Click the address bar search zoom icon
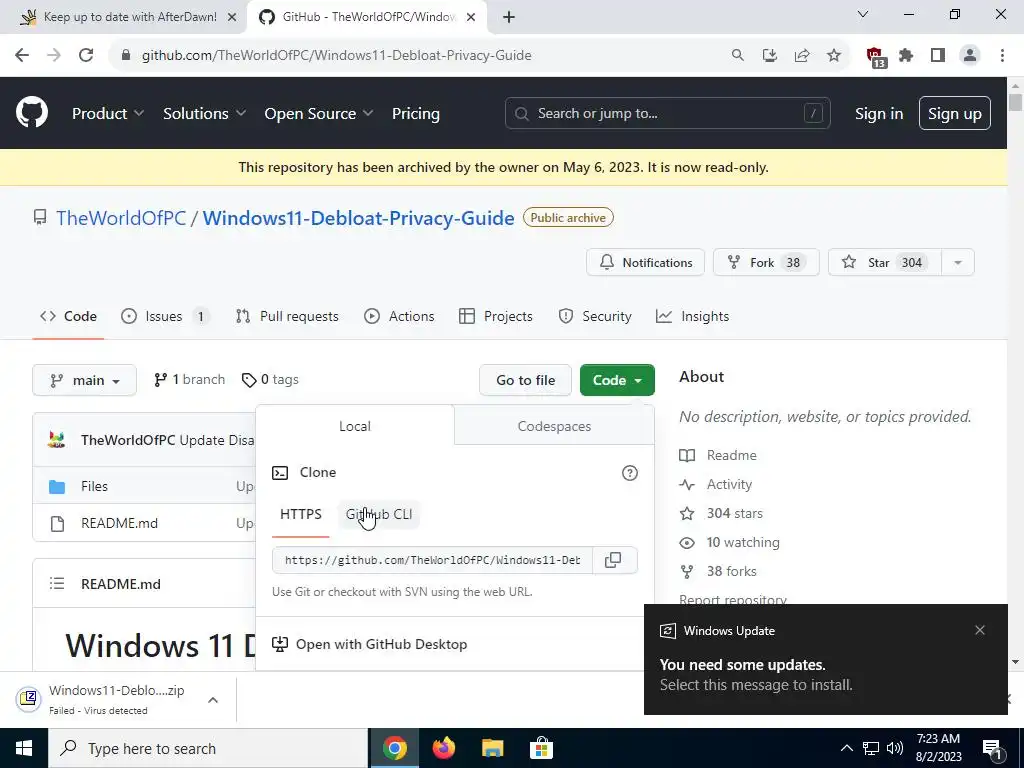1024x768 pixels. (737, 56)
